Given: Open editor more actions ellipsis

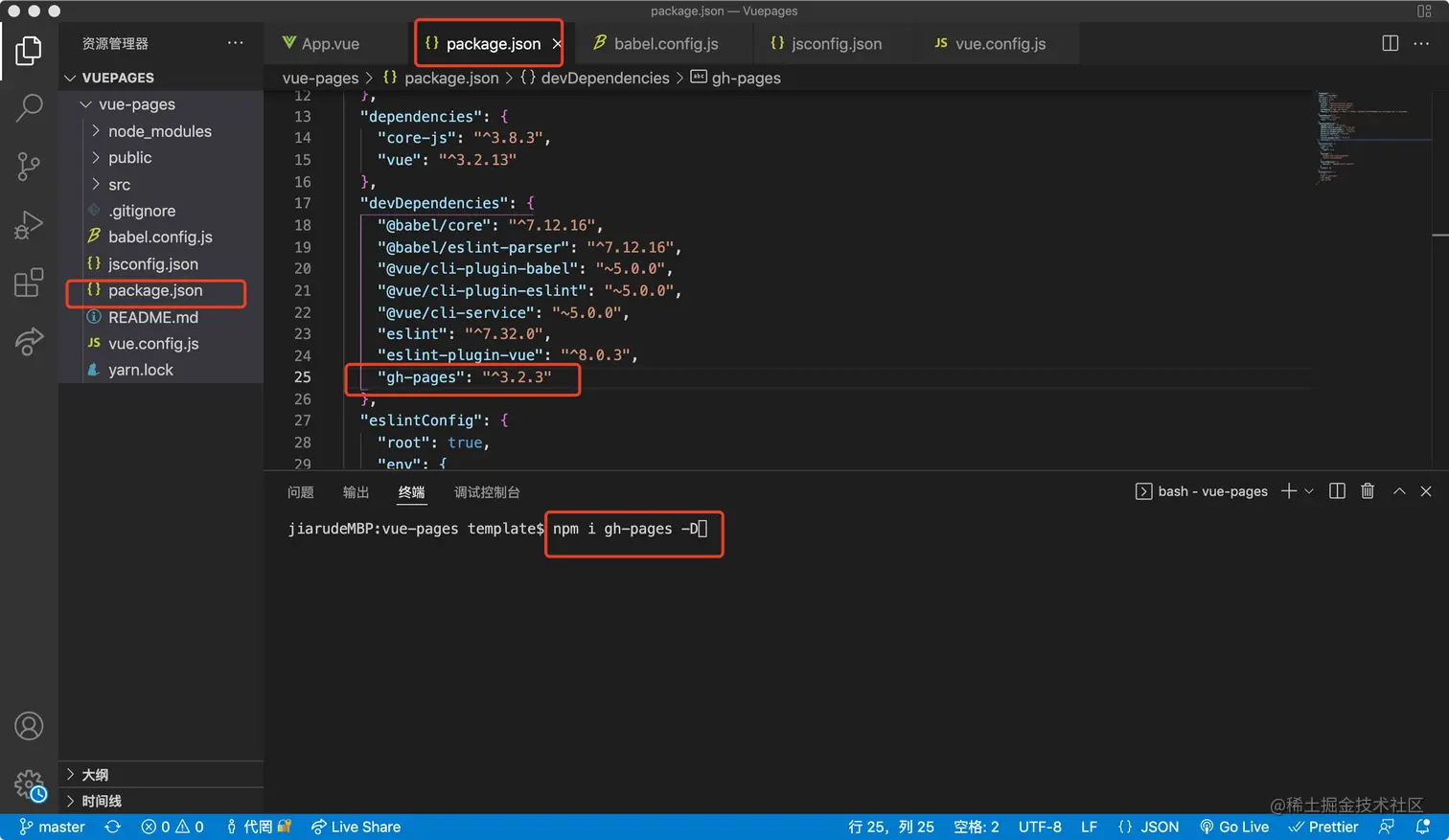Looking at the screenshot, I should pyautogui.click(x=1421, y=43).
